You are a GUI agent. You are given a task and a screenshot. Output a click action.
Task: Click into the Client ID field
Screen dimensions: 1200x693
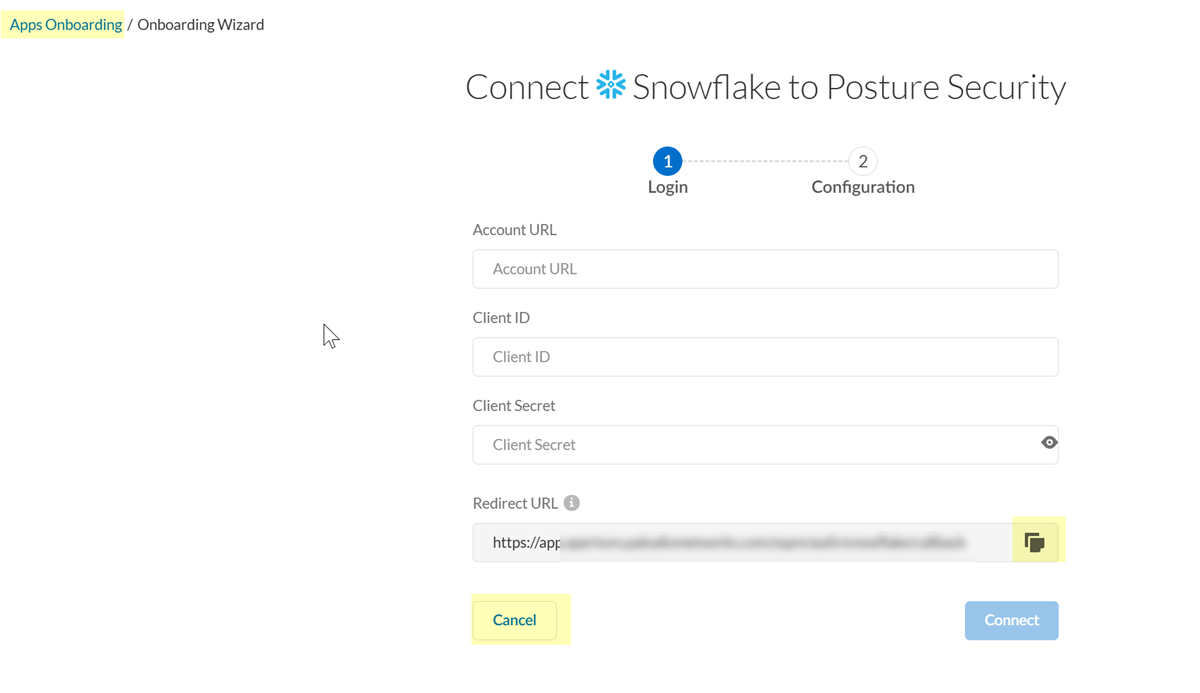[x=765, y=357]
